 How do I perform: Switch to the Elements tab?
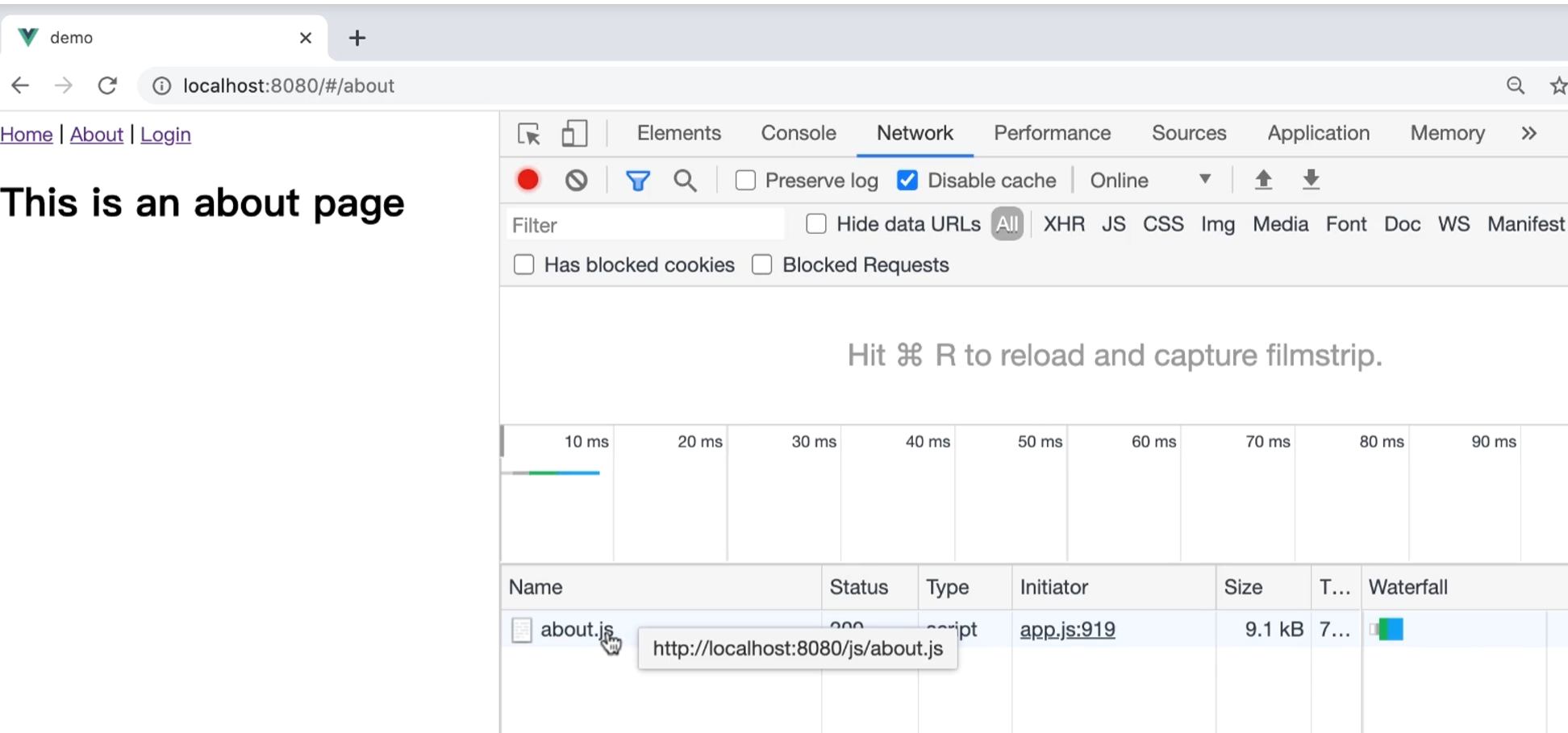679,133
